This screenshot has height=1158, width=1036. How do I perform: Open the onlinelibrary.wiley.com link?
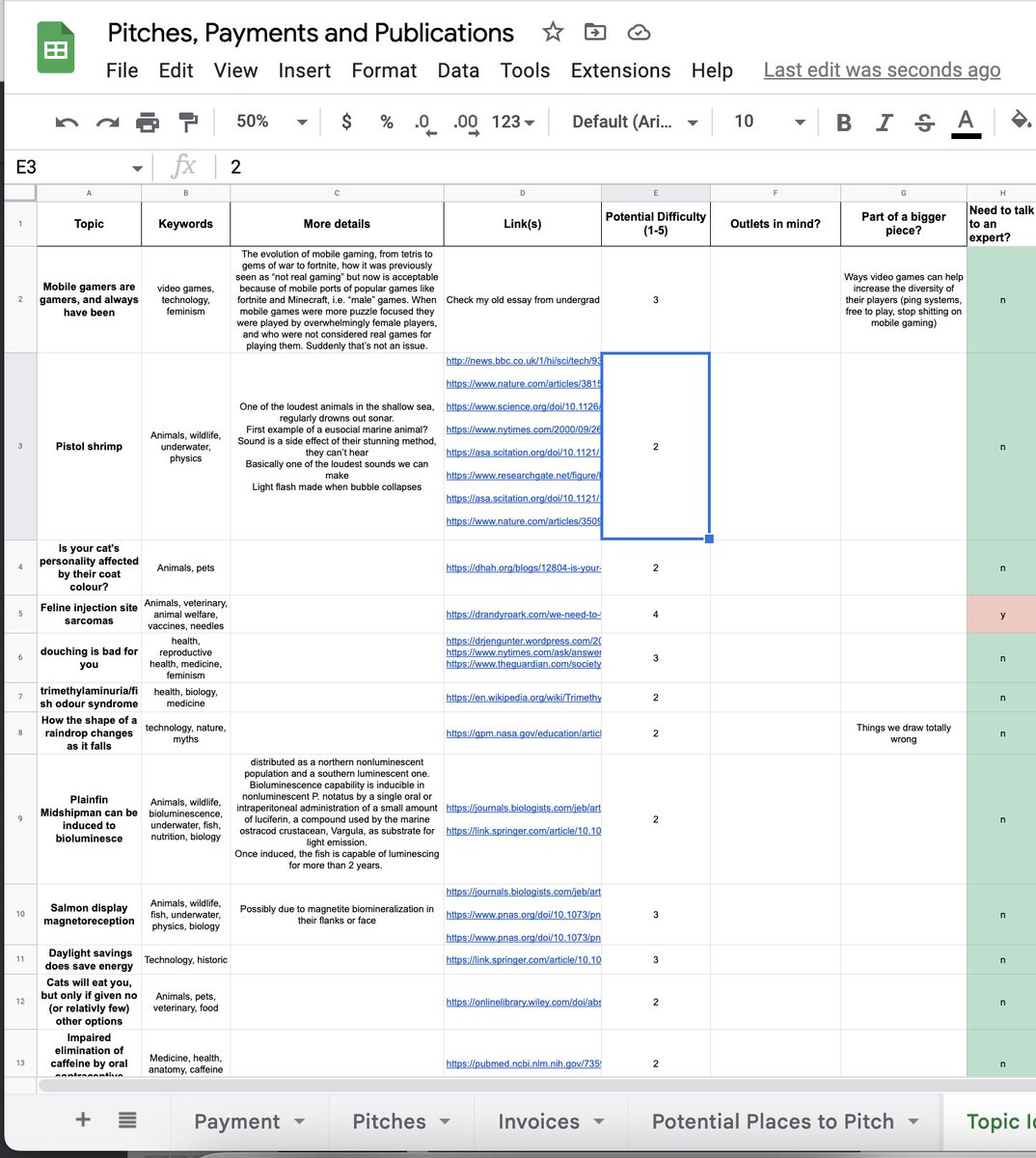pos(524,1003)
